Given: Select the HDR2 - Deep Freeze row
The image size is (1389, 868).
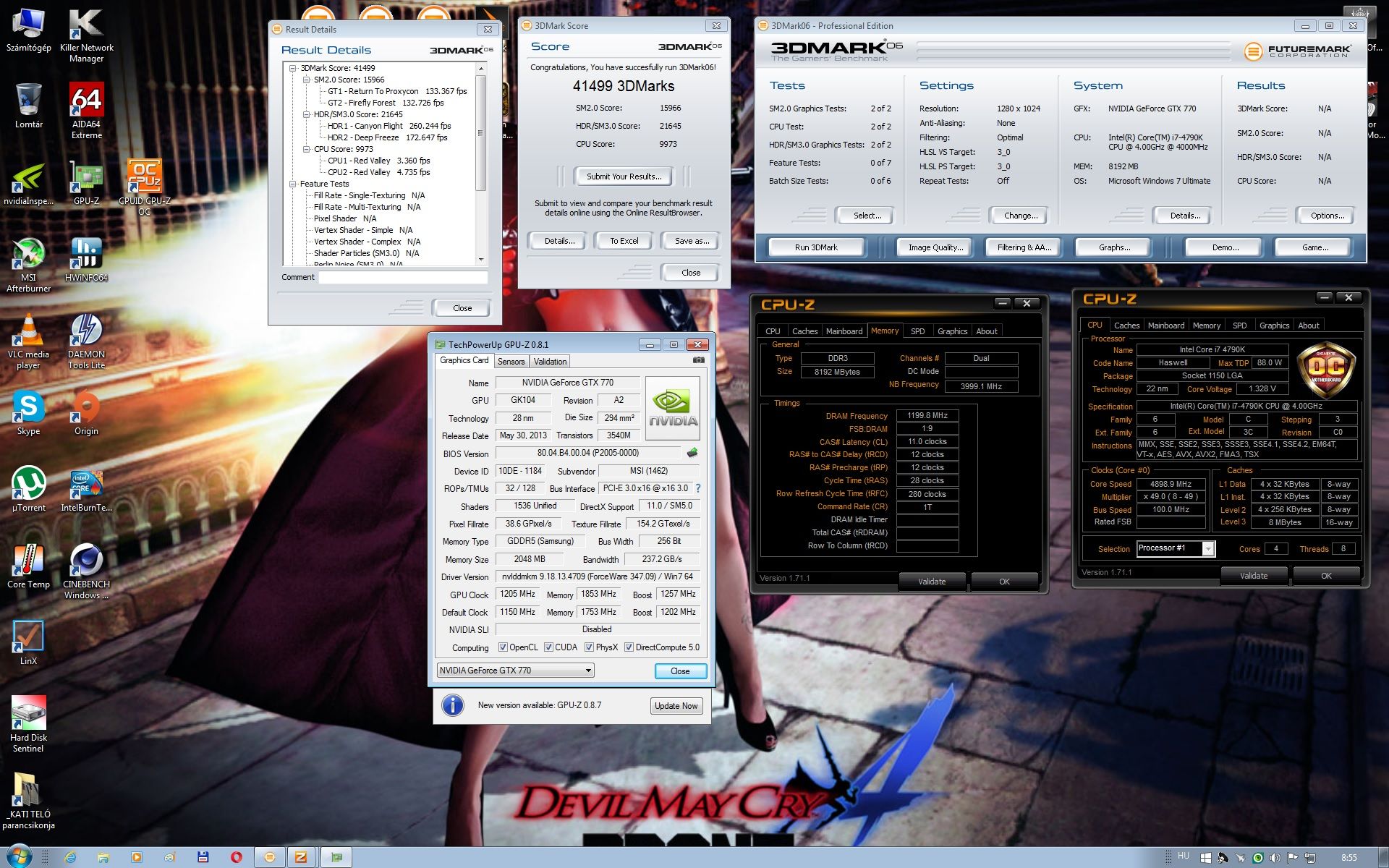Looking at the screenshot, I should pyautogui.click(x=387, y=137).
